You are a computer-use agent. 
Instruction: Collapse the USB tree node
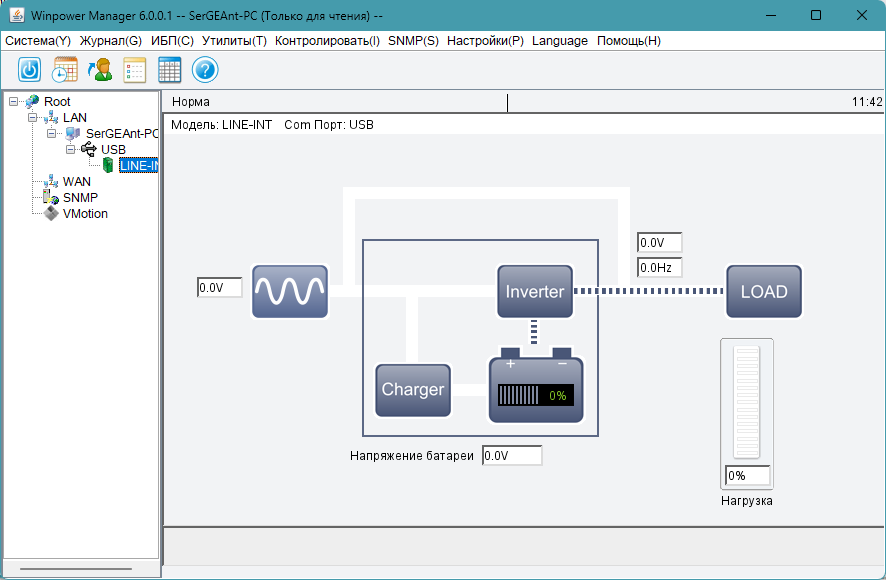[71, 150]
